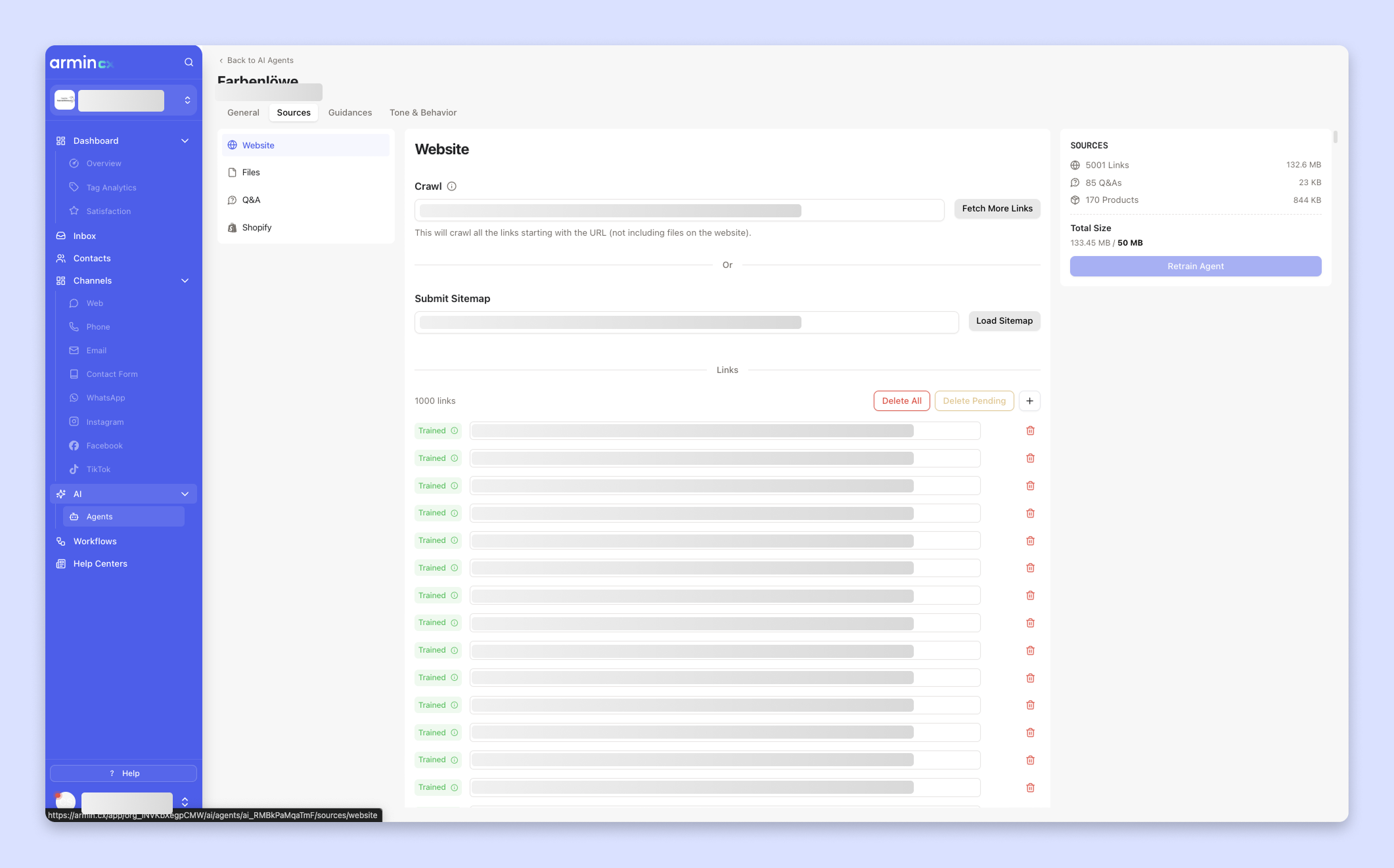Image resolution: width=1394 pixels, height=868 pixels.
Task: Click info icon on first Trained badge
Action: pos(454,431)
